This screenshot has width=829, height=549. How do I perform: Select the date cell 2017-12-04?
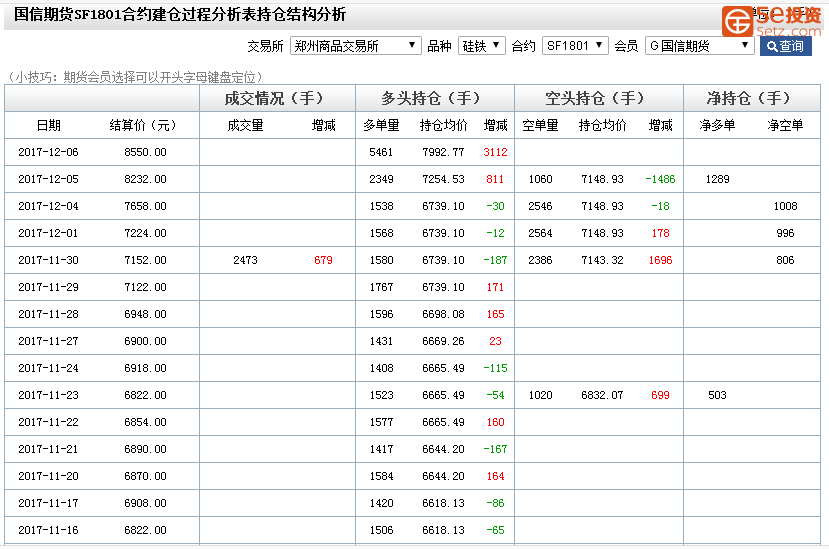(48, 206)
